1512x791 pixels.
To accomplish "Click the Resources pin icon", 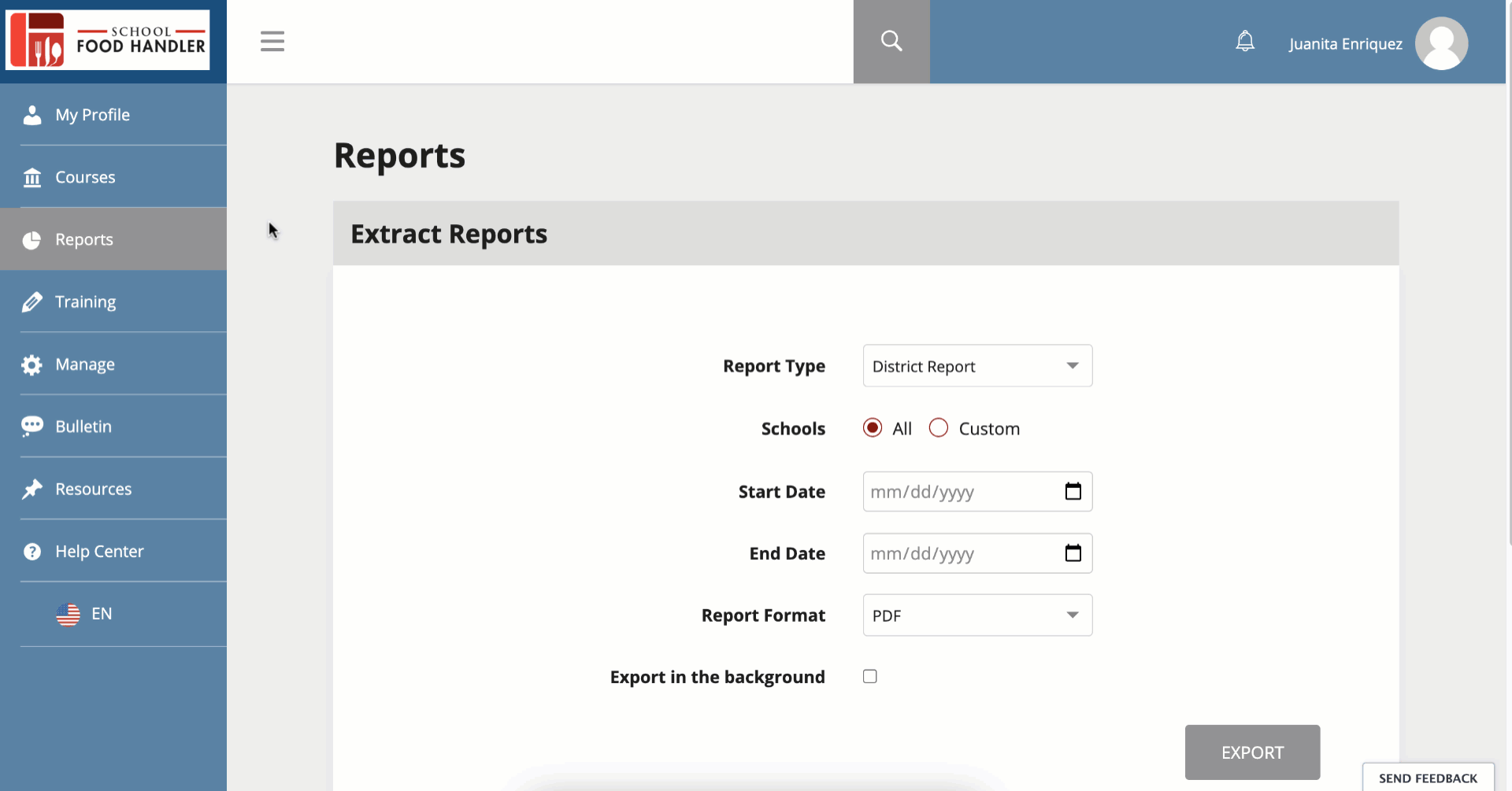I will tap(32, 490).
